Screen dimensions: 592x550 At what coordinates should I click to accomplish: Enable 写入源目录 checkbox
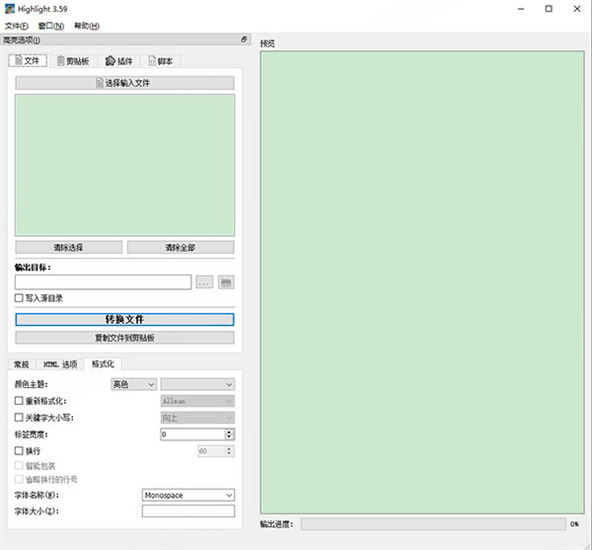coord(19,298)
